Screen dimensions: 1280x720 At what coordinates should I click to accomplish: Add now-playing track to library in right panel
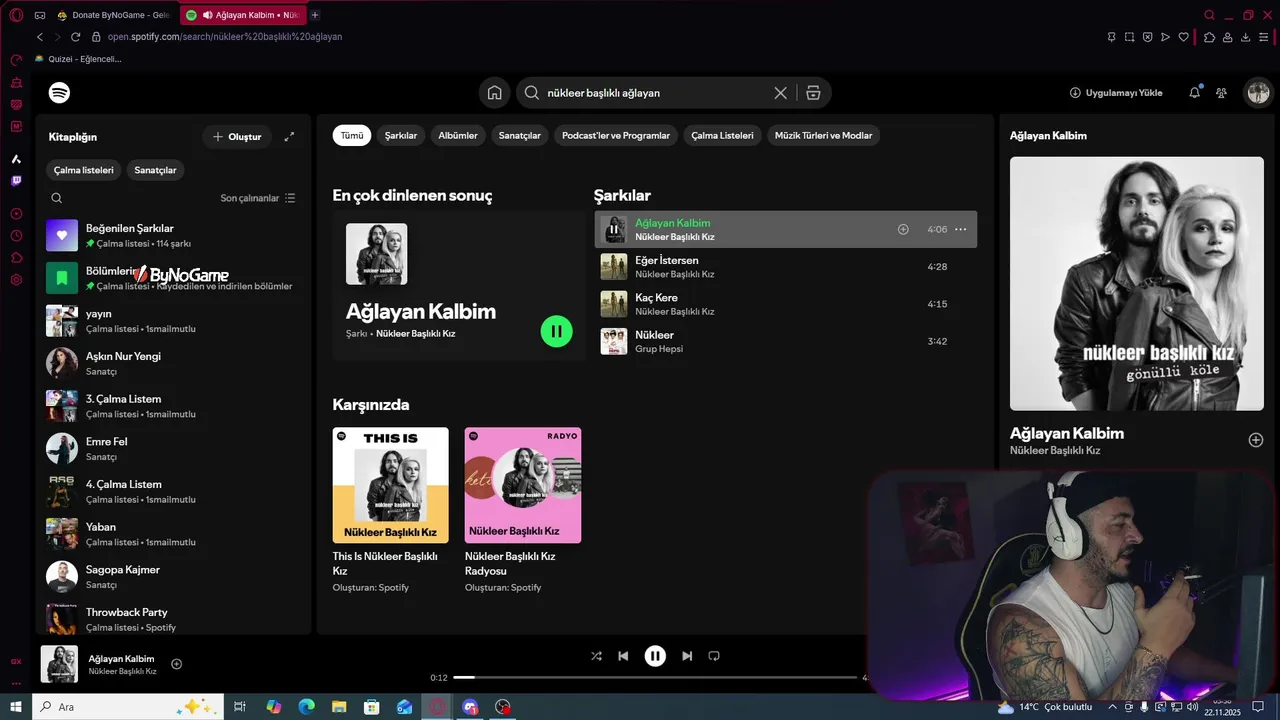point(1256,440)
